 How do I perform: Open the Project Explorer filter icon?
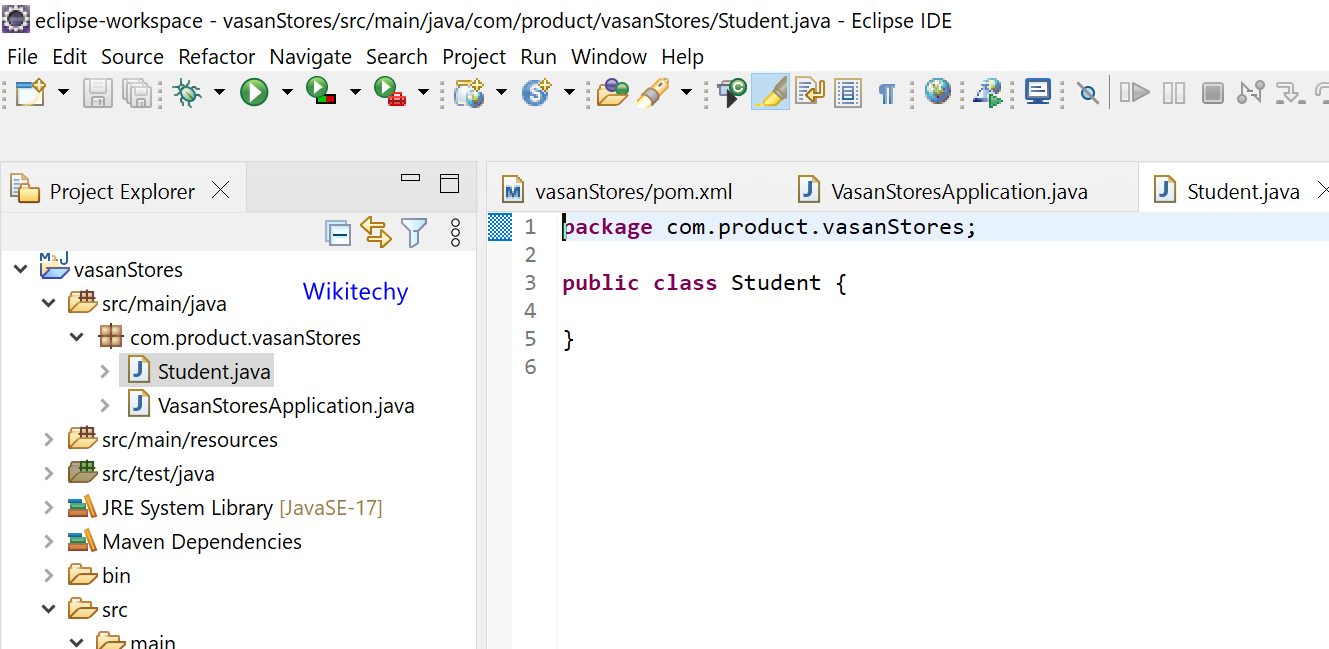(414, 231)
